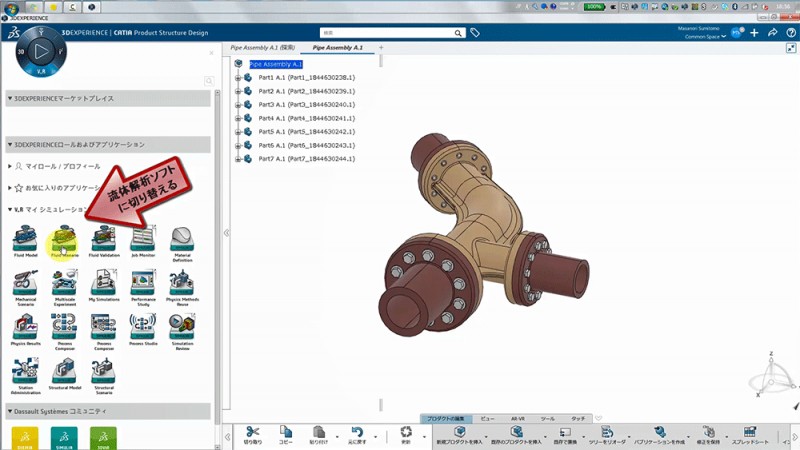Click the green community tile
The height and width of the screenshot is (450, 800).
pos(103,438)
